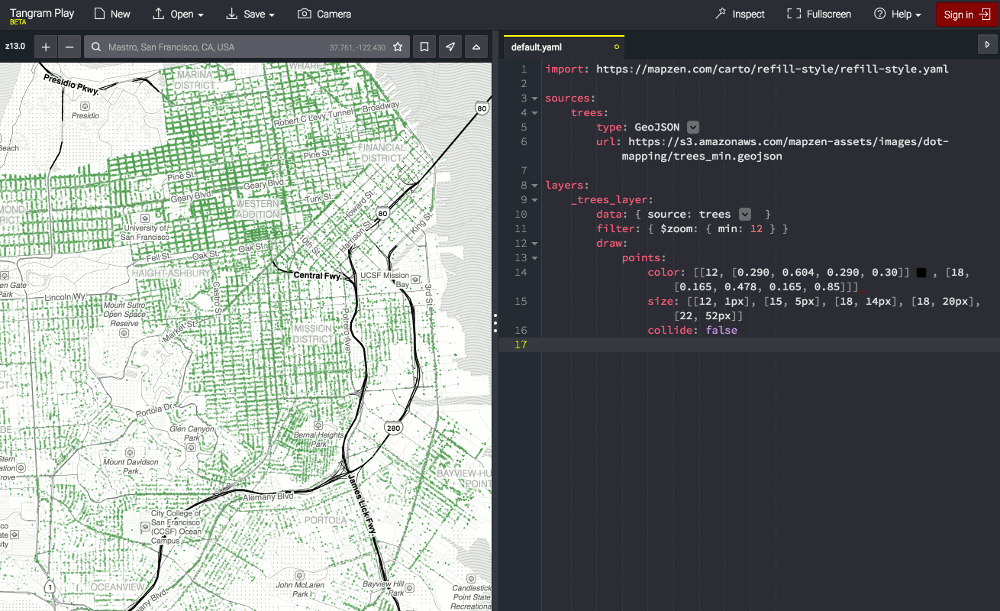Click 'MISSION DISTRICT' label on map
Image resolution: width=1000 pixels, height=611 pixels.
coord(312,334)
